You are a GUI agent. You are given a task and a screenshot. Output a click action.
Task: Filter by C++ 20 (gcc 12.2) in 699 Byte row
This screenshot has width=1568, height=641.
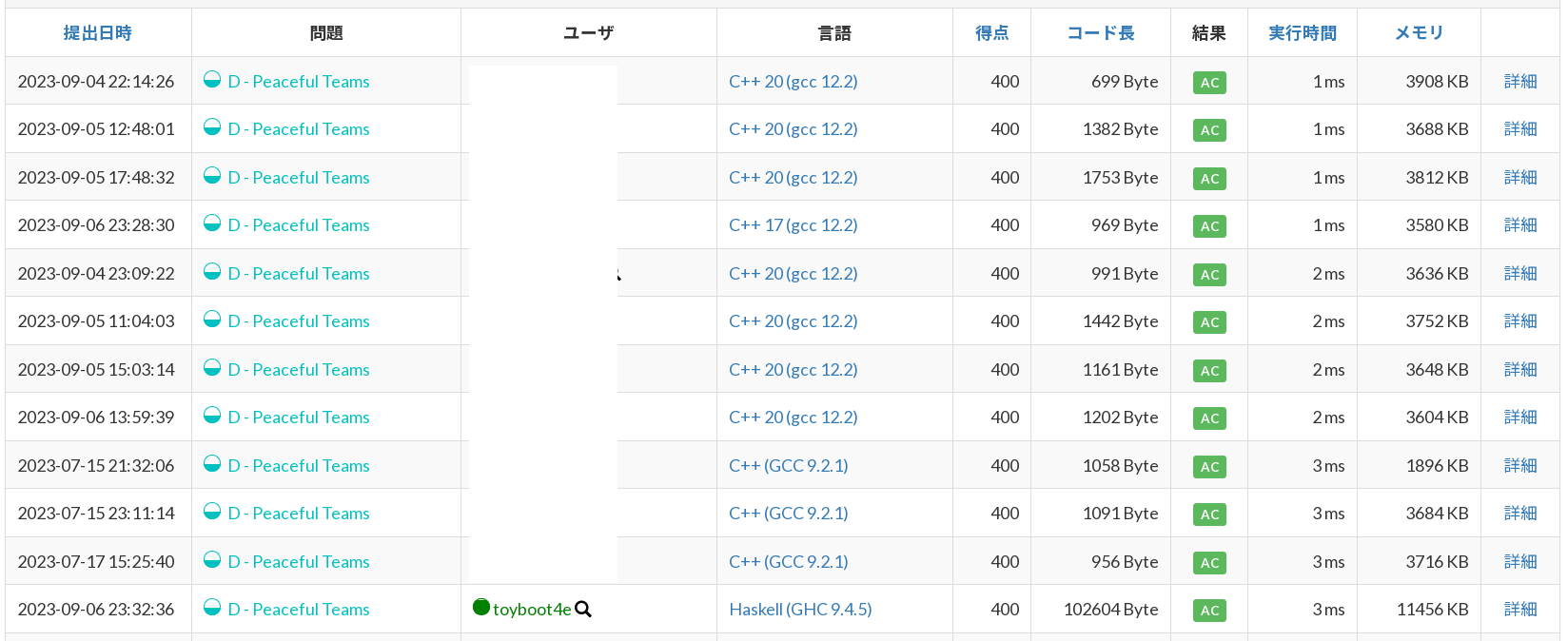tap(794, 82)
